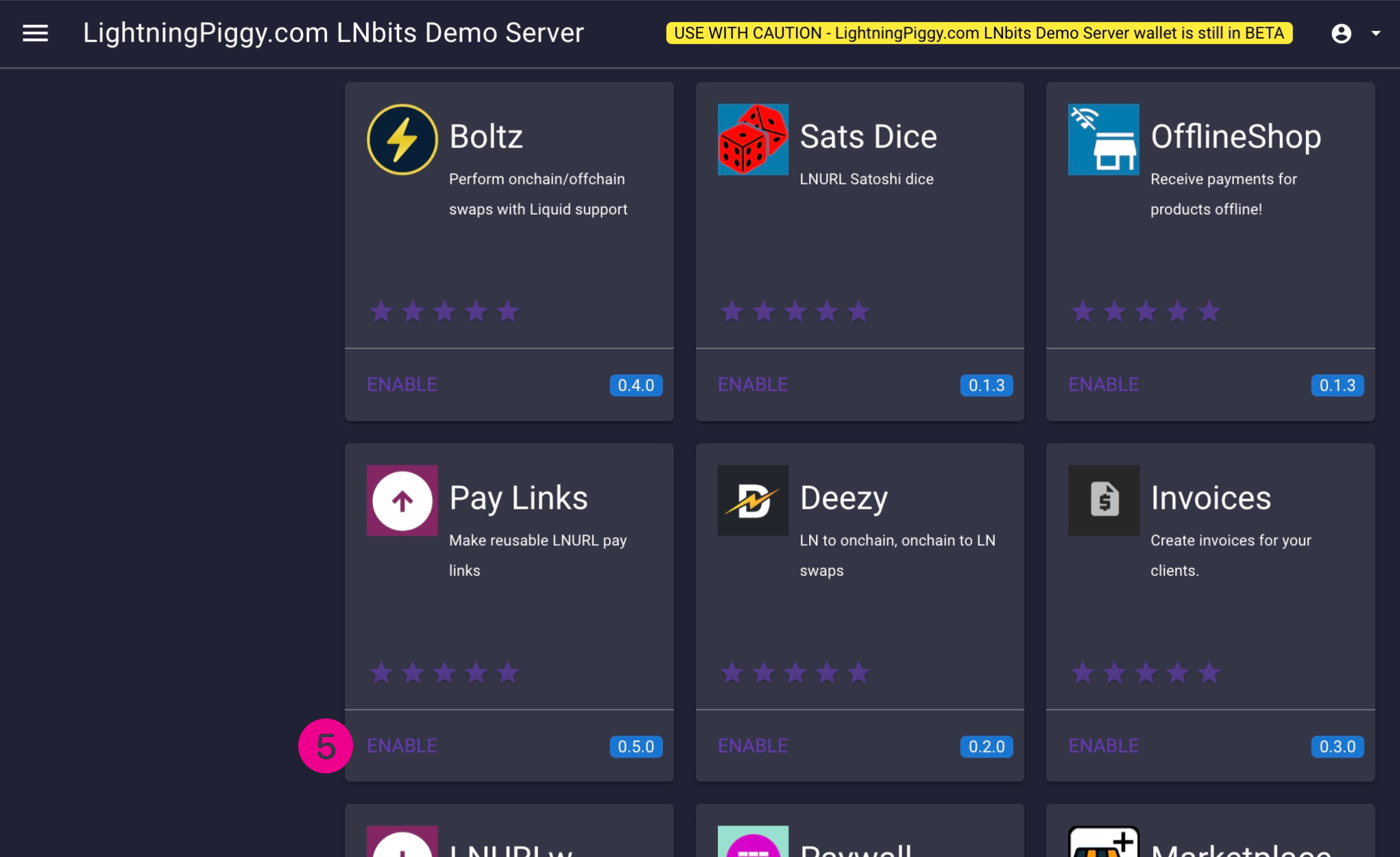
Task: Click the Pay Links arrow icon
Action: tap(402, 500)
